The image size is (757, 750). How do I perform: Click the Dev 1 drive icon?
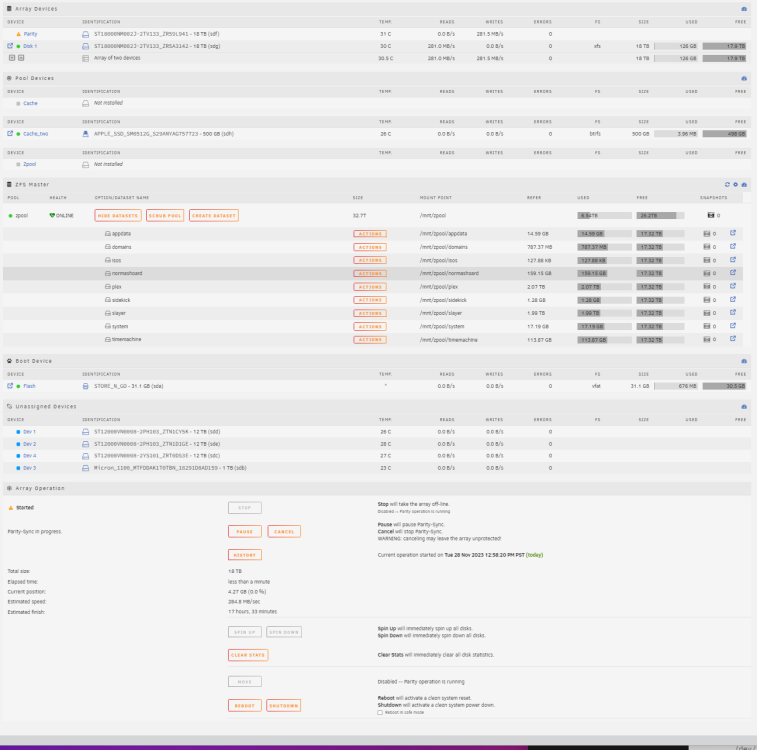[x=85, y=432]
